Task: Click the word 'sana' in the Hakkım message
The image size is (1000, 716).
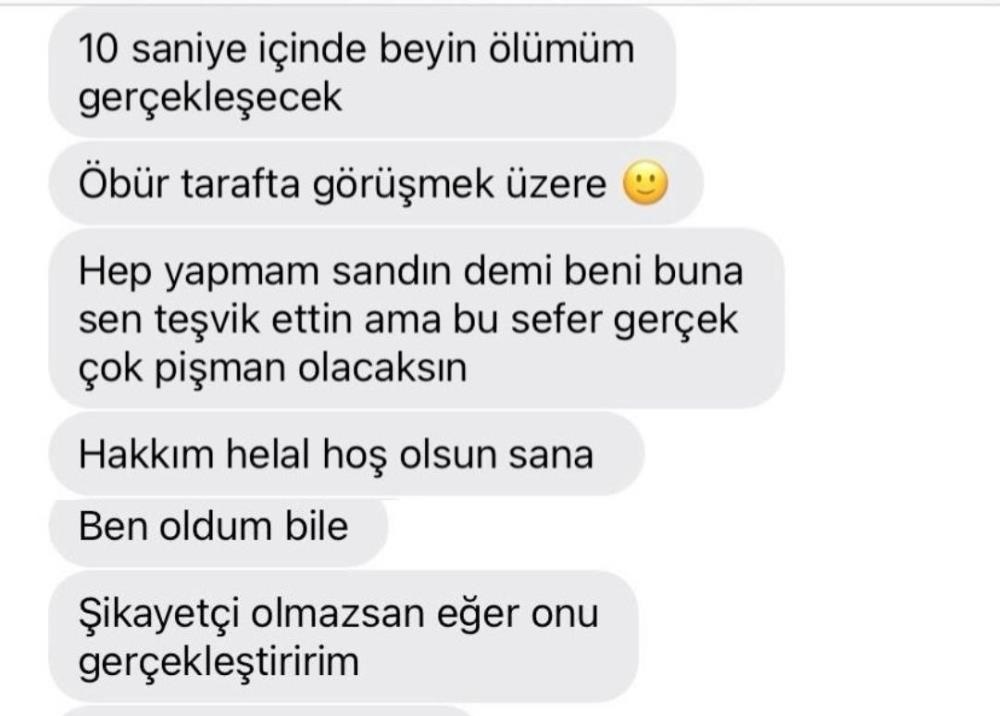Action: pos(550,456)
